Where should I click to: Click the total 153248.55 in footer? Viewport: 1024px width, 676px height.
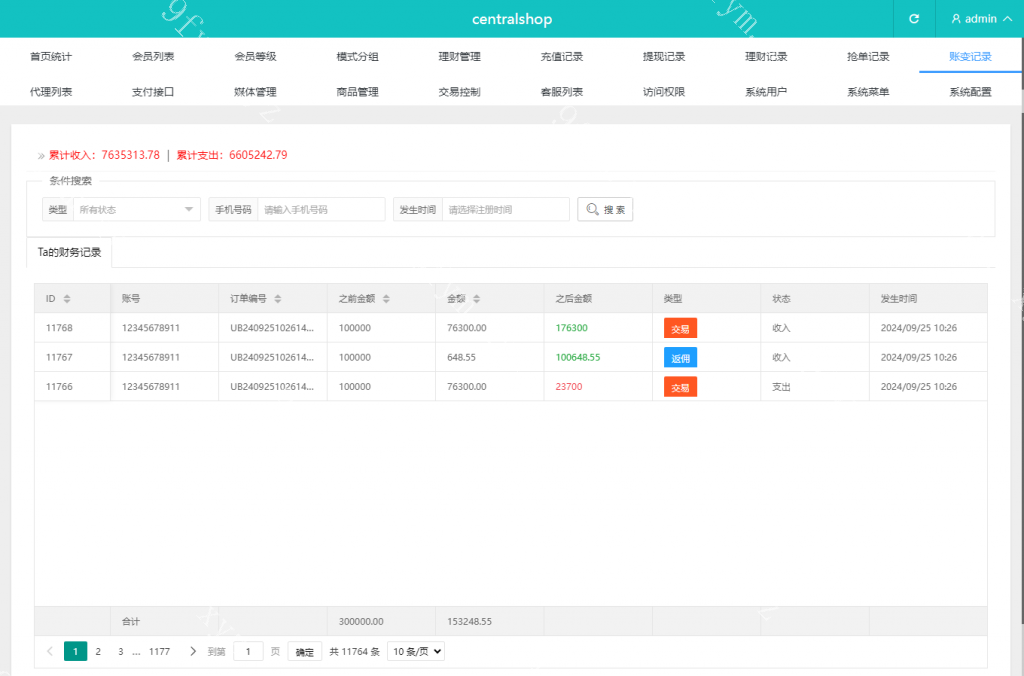[470, 621]
